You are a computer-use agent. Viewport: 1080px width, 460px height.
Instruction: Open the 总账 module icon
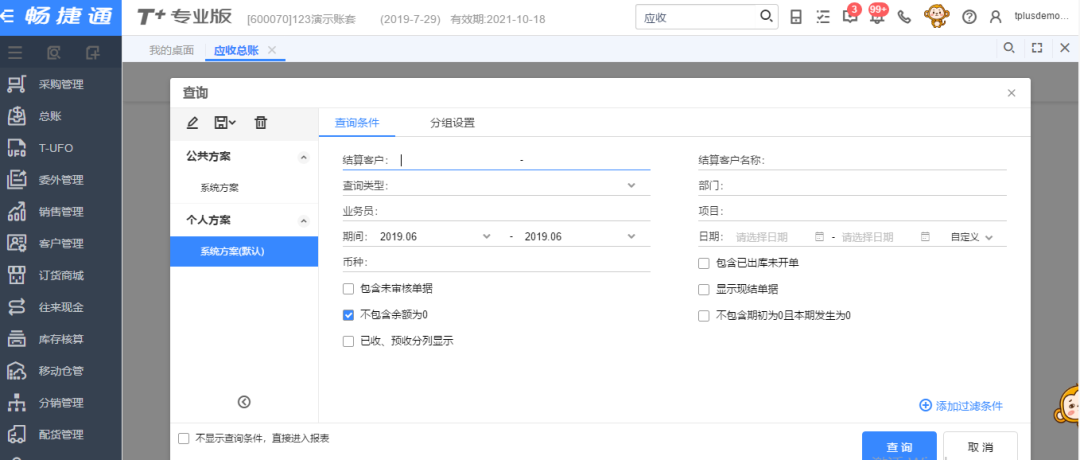[16, 116]
